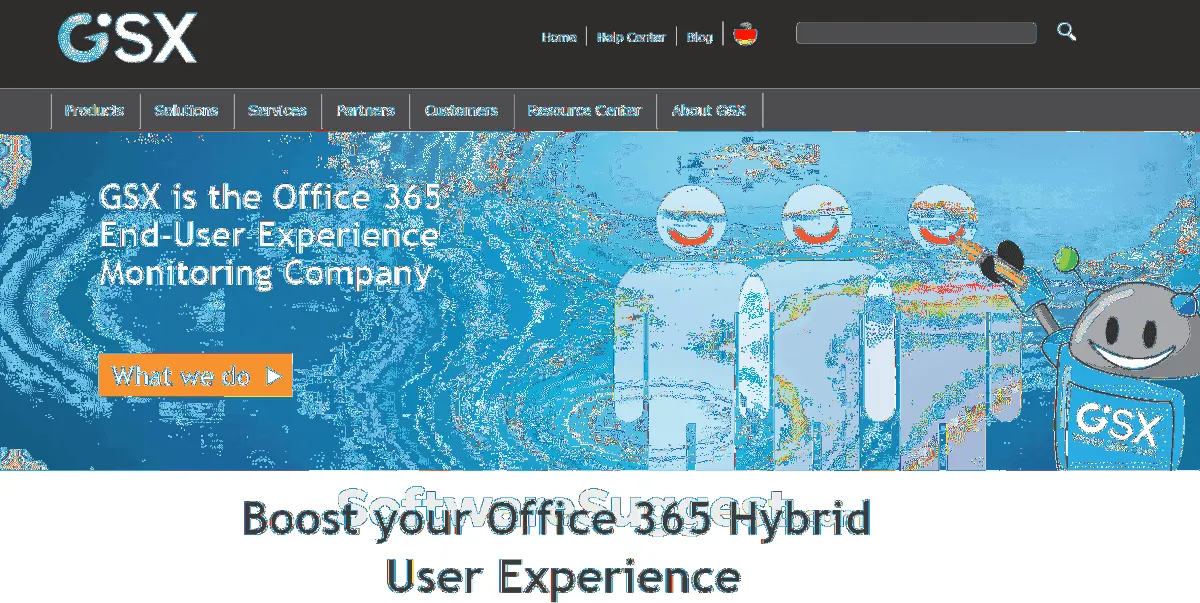1200x603 pixels.
Task: Click the orange What we do button
Action: (x=195, y=376)
